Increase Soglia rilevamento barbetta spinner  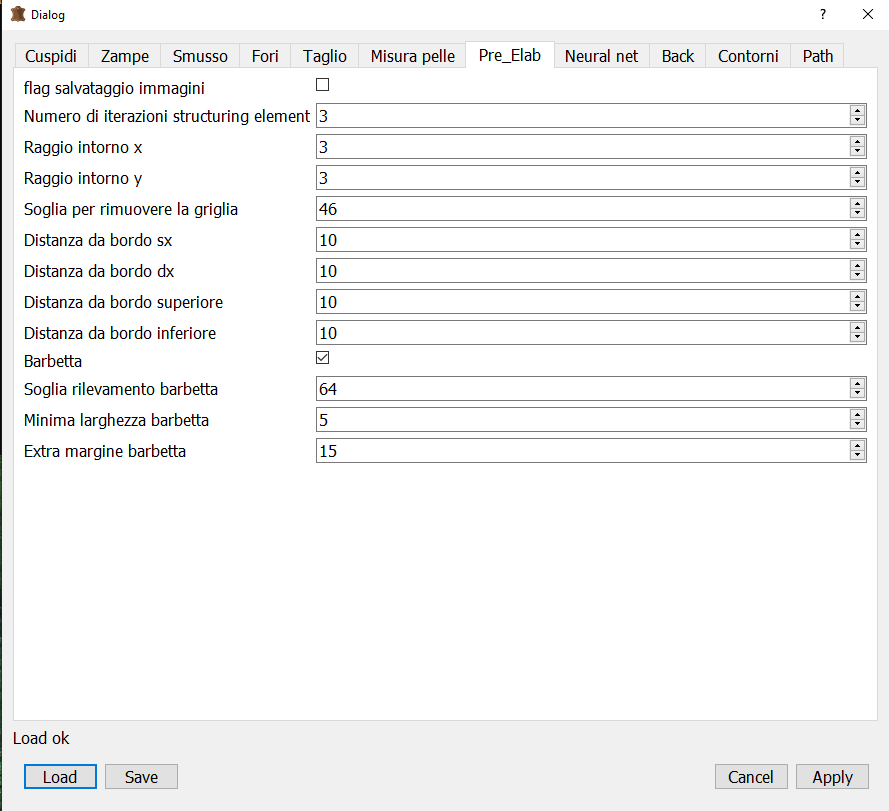pyautogui.click(x=857, y=383)
